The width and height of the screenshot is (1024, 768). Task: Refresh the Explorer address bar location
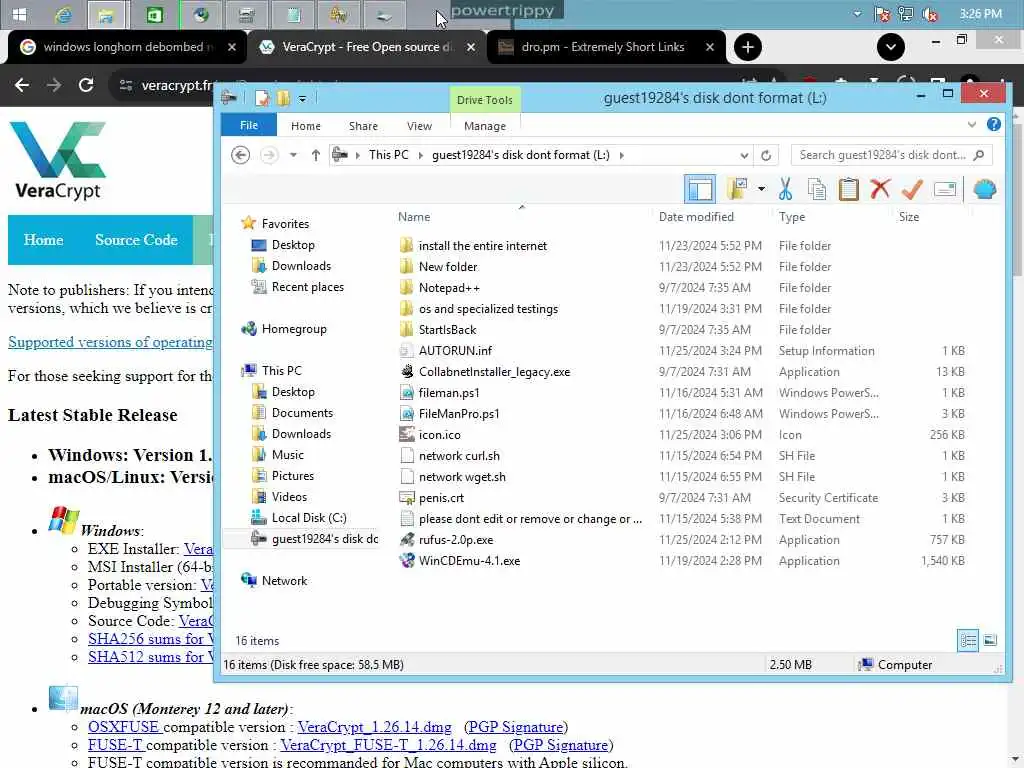(766, 155)
